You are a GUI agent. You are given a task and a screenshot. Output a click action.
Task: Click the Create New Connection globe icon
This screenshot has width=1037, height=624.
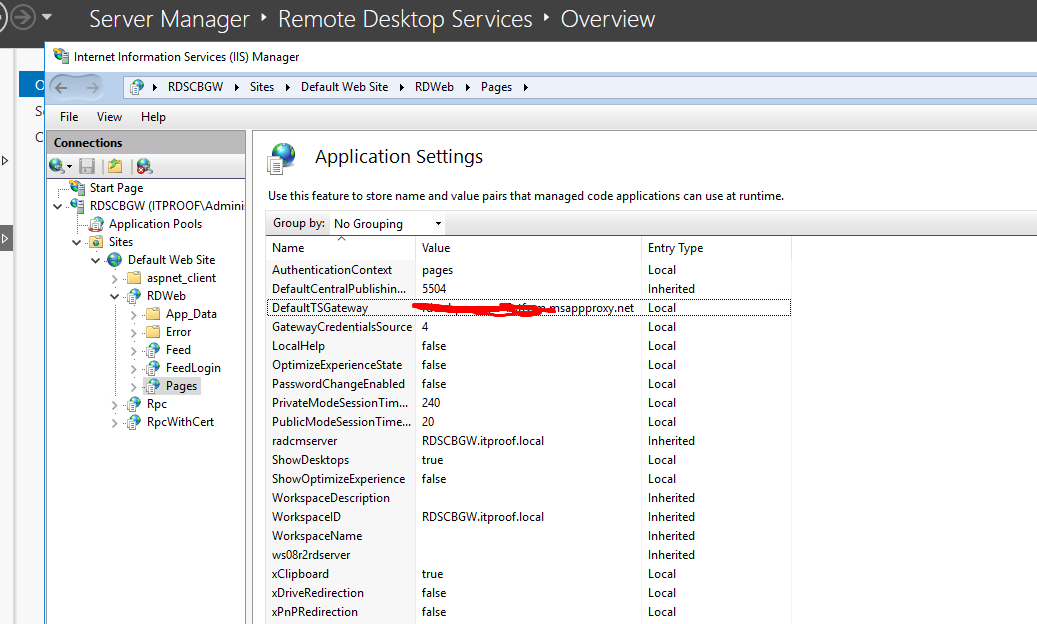(57, 166)
